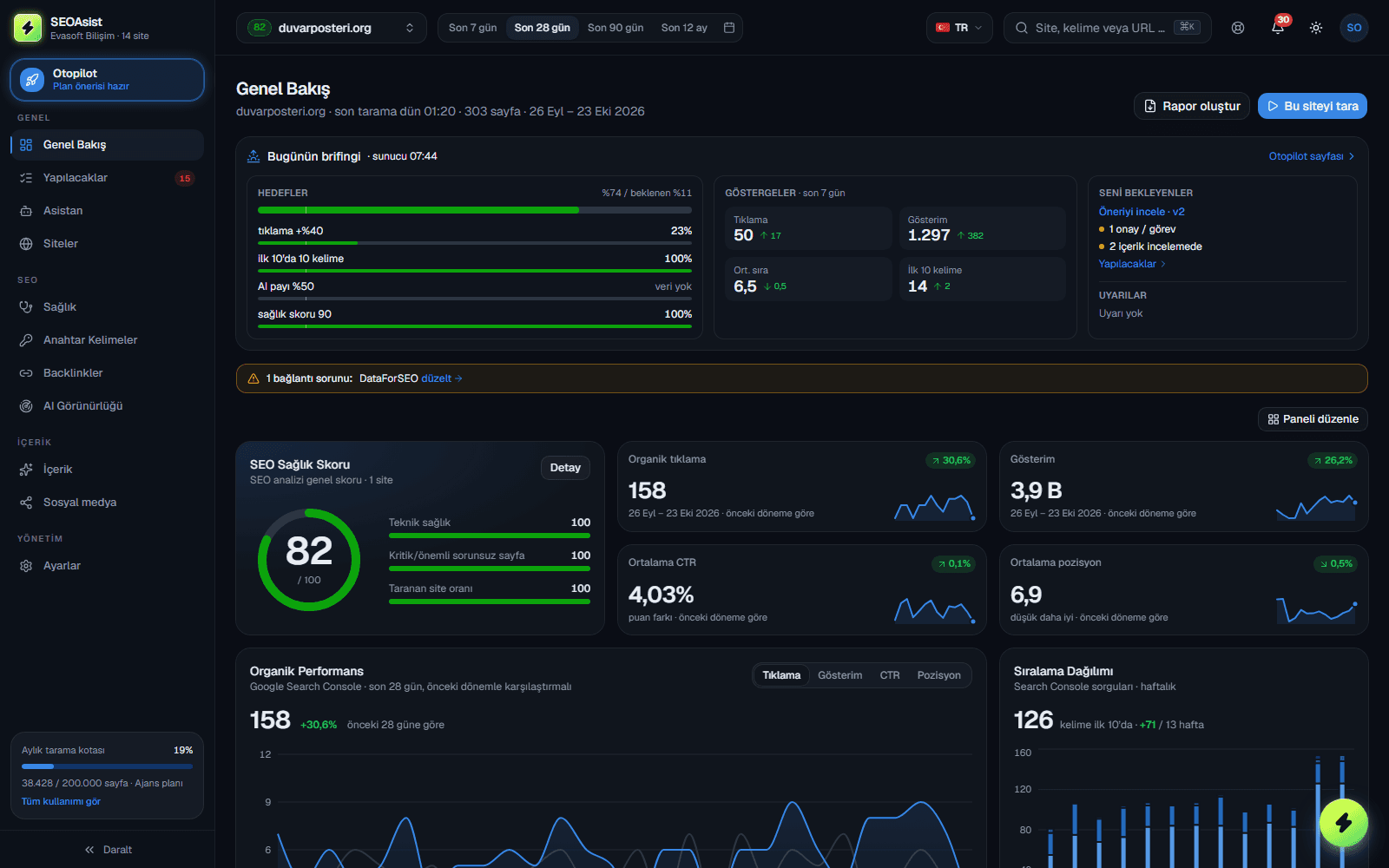Open Asistan in sidebar

click(108, 211)
